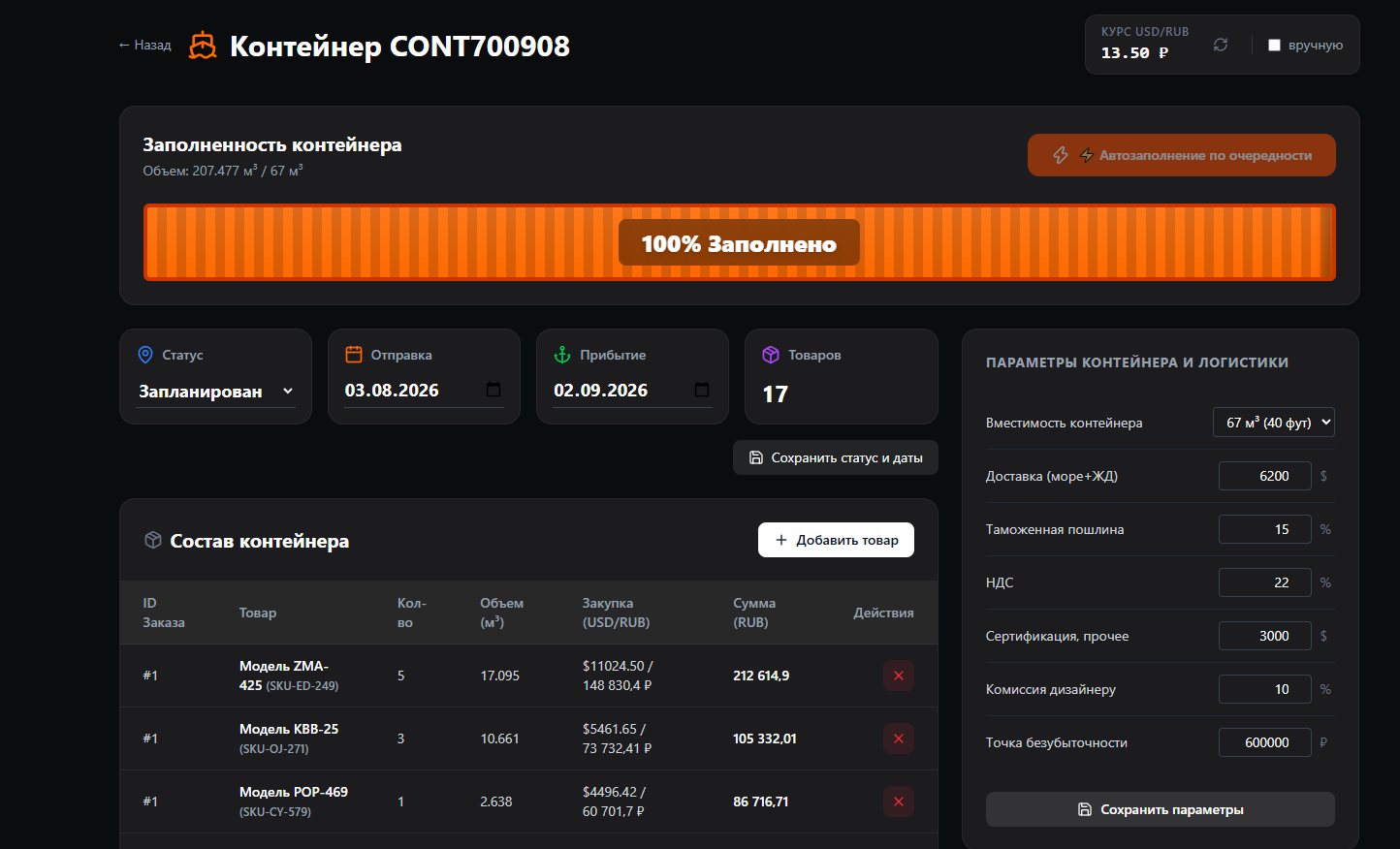
Task: Click the Заполненность контейнера heading
Action: click(272, 144)
